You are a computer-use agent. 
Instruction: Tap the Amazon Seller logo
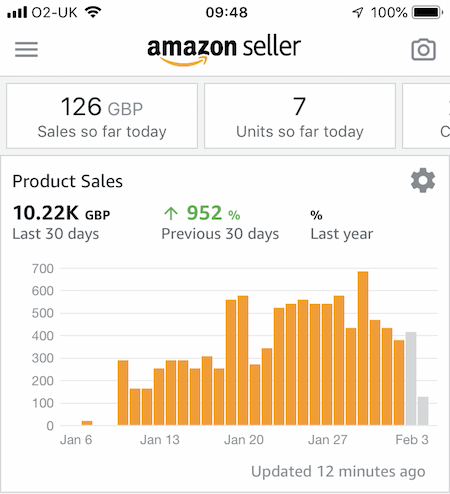click(x=224, y=50)
